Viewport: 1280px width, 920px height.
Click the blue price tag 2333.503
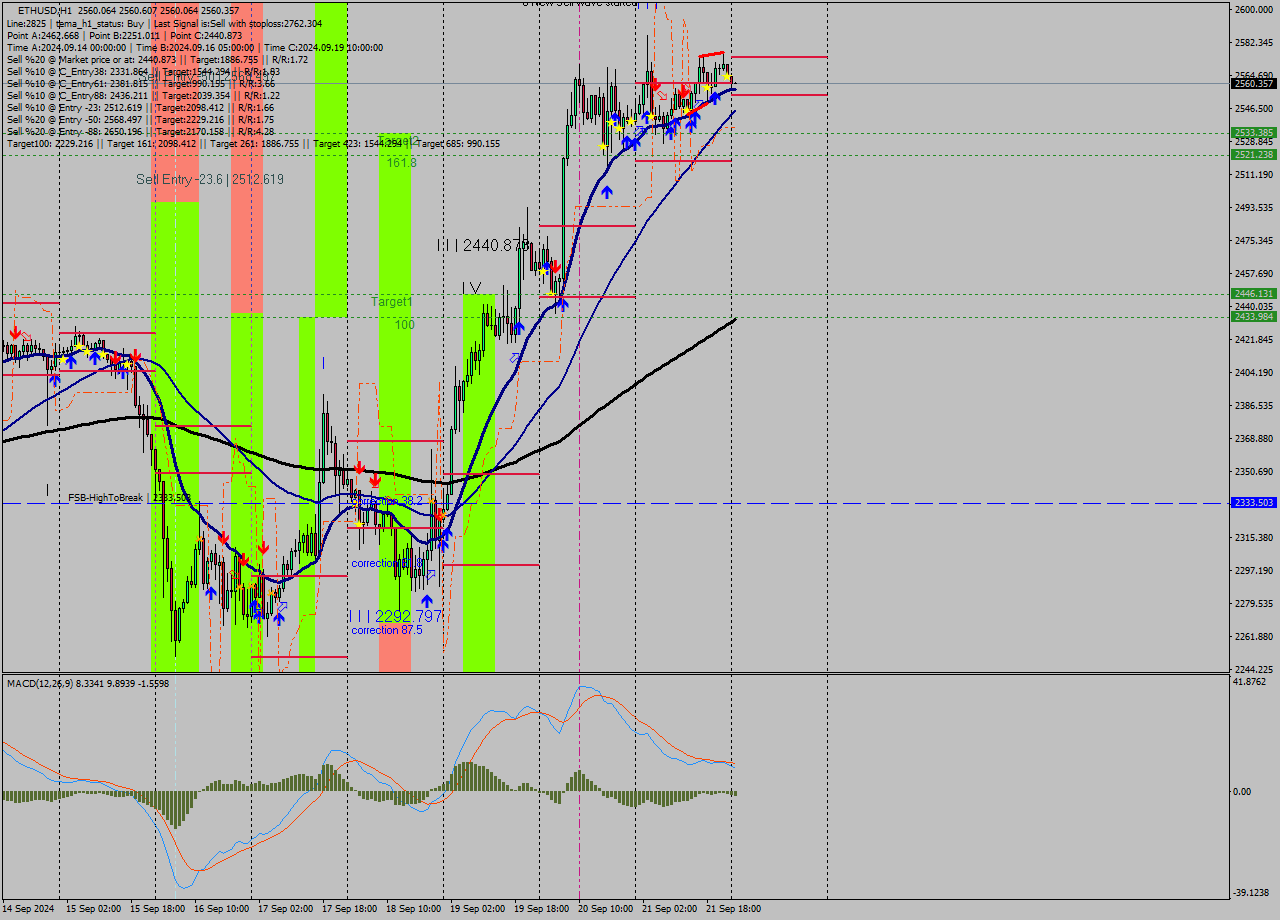1254,503
